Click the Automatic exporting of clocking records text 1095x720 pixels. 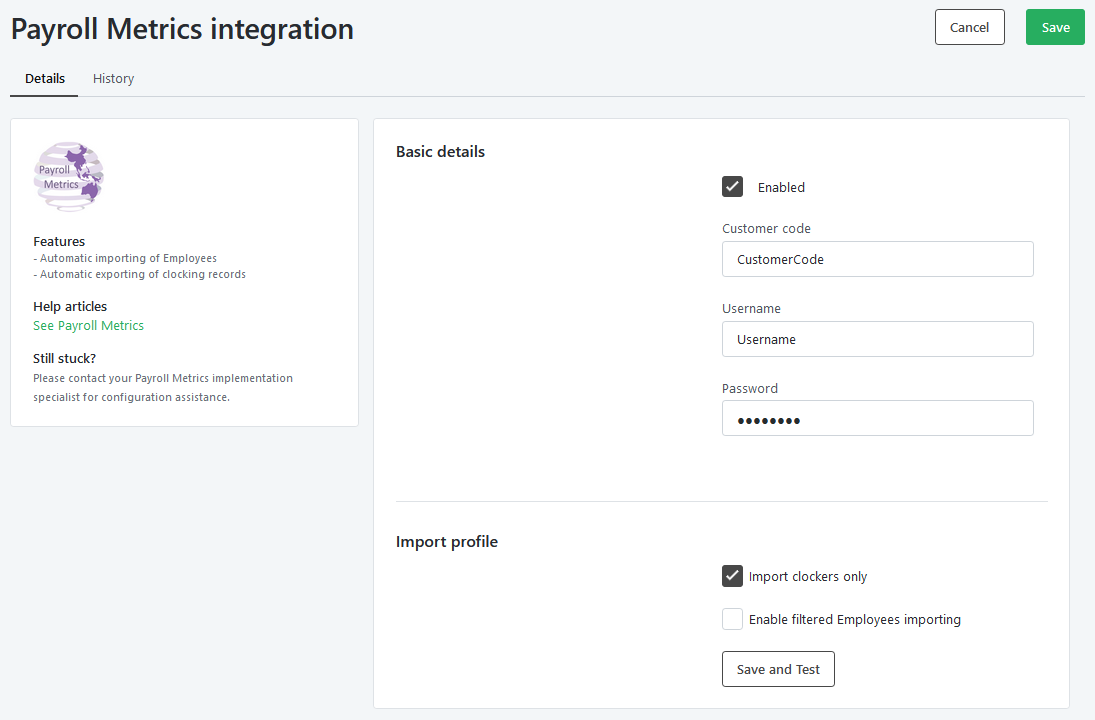(140, 274)
